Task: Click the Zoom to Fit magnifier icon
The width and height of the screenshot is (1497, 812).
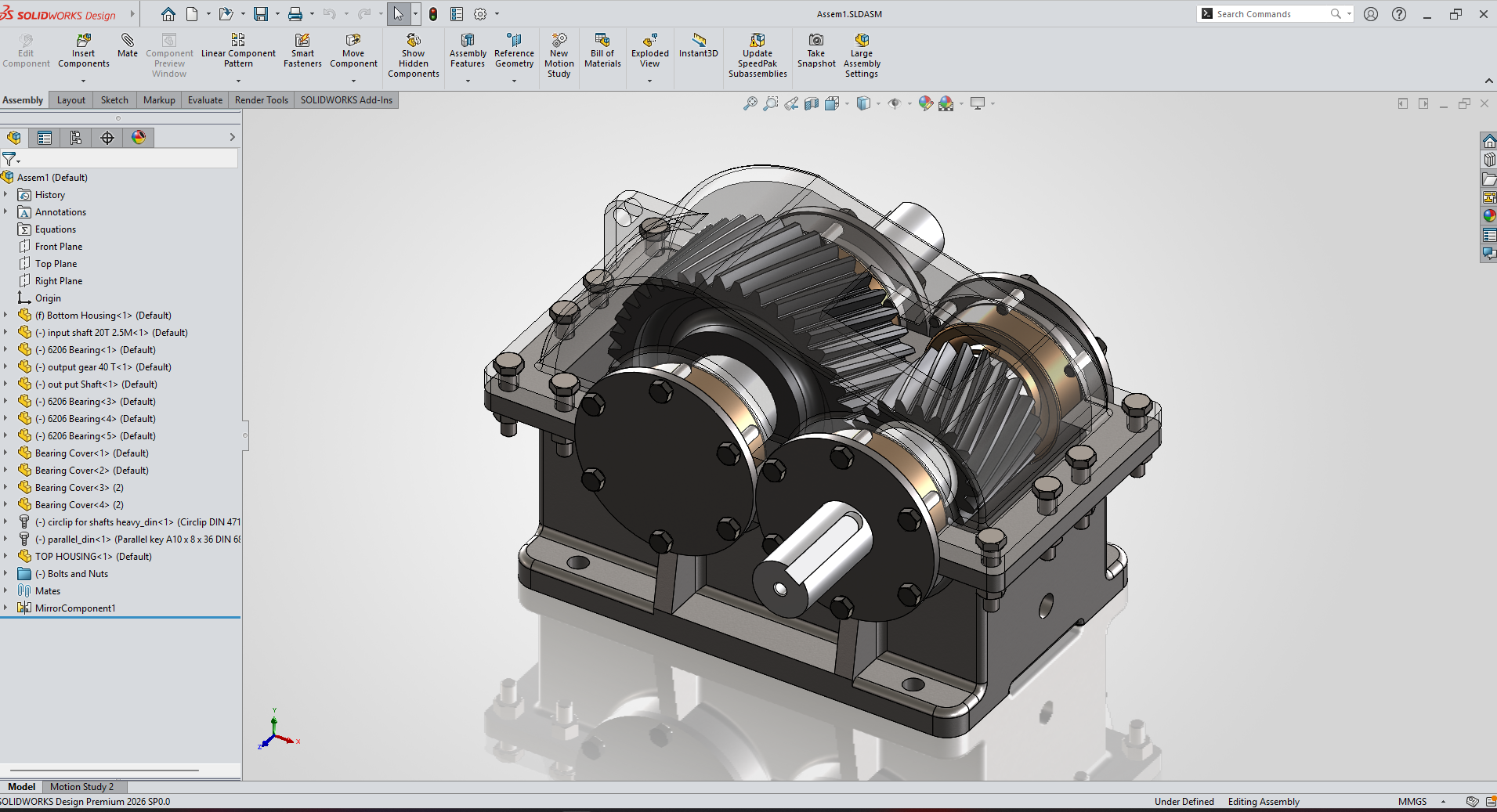Action: (x=750, y=103)
